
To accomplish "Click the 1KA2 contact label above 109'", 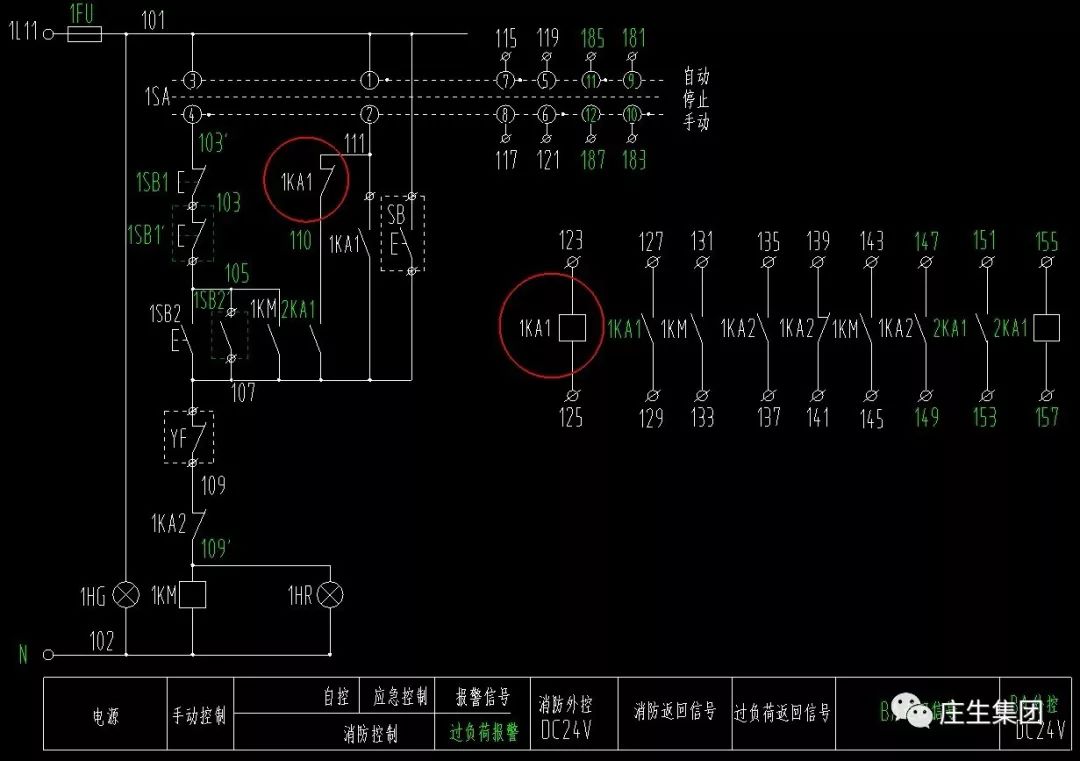I will coord(169,524).
